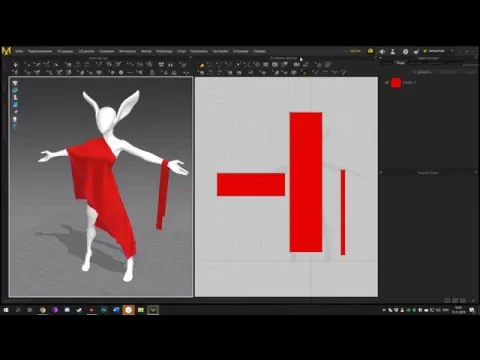Image resolution: width=480 pixels, height=360 pixels.
Task: Toggle the first layout icon at bottom right
Action: coord(447,300)
